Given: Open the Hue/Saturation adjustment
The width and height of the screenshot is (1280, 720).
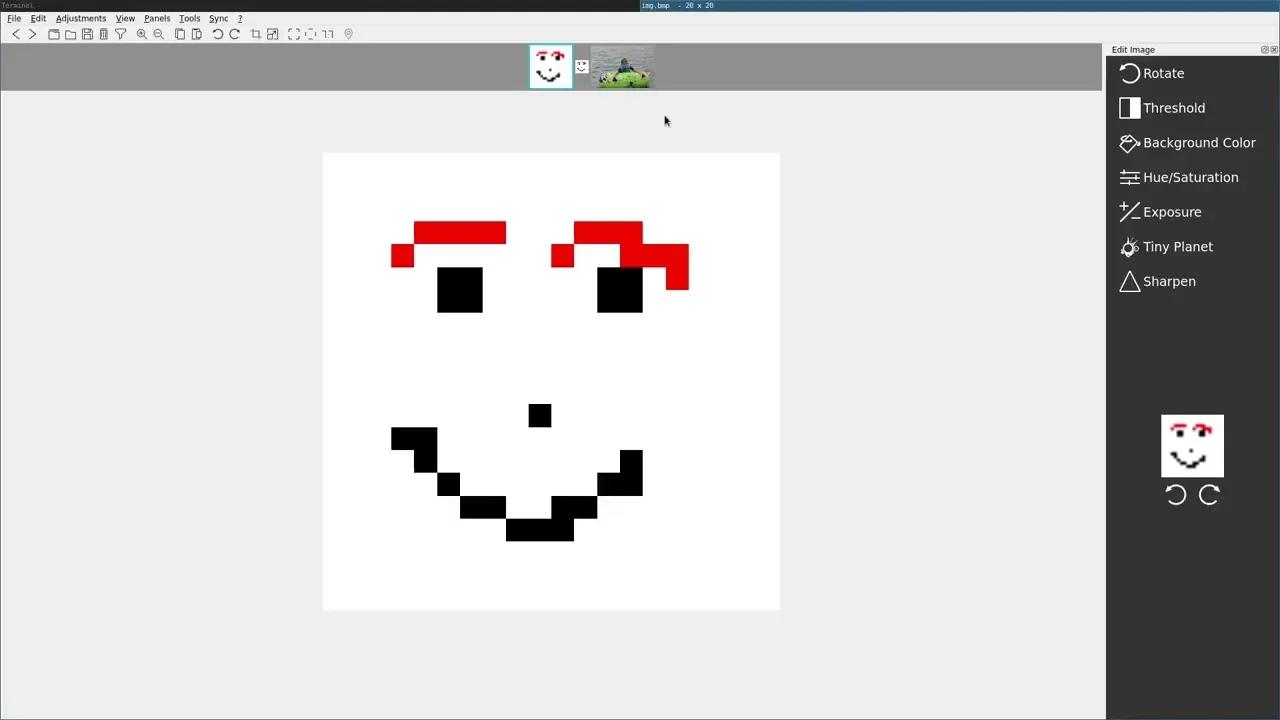Looking at the screenshot, I should 1190,177.
